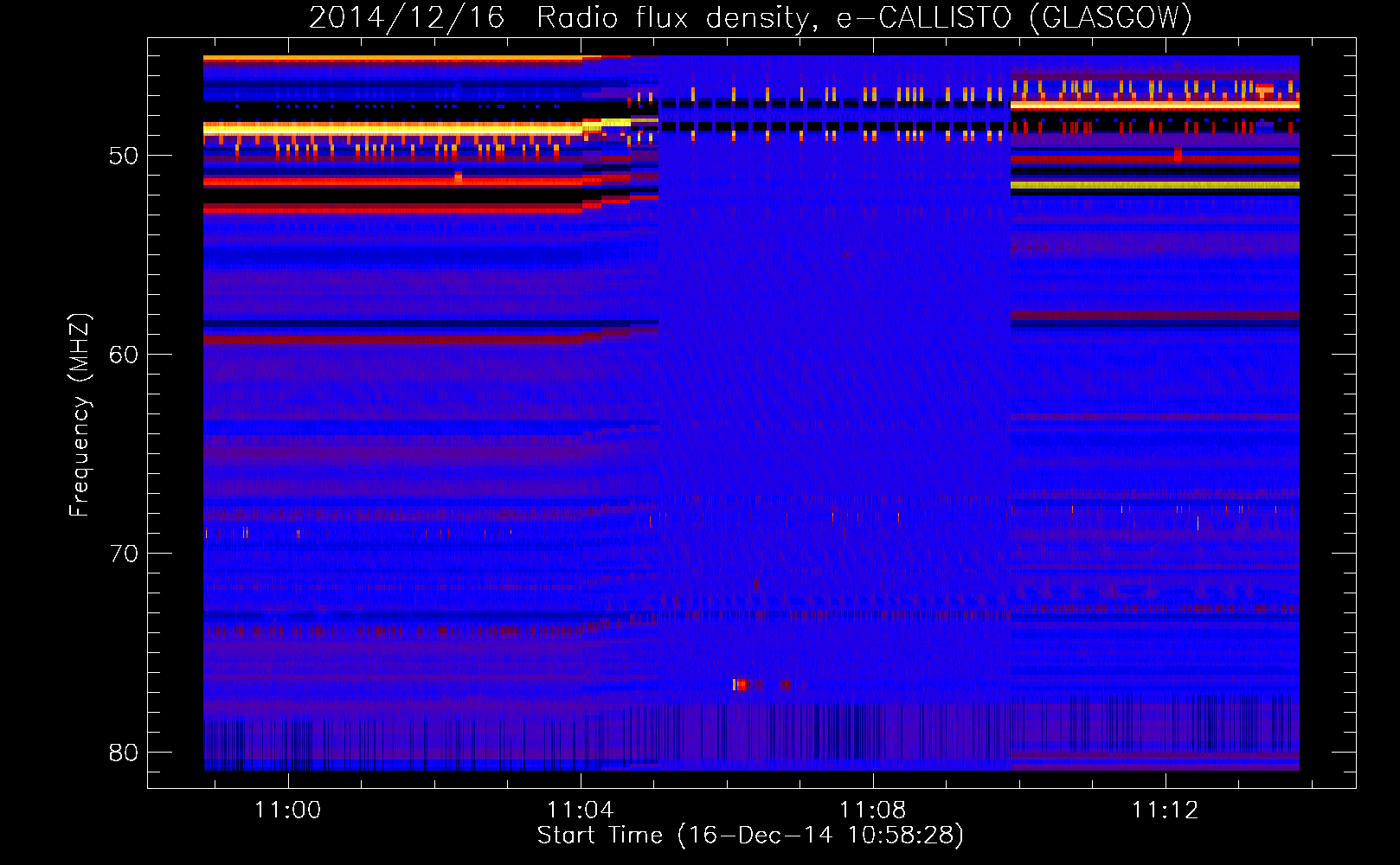Click the 11:08 time tick label
Viewport: 1400px width, 865px height.
coord(872,810)
